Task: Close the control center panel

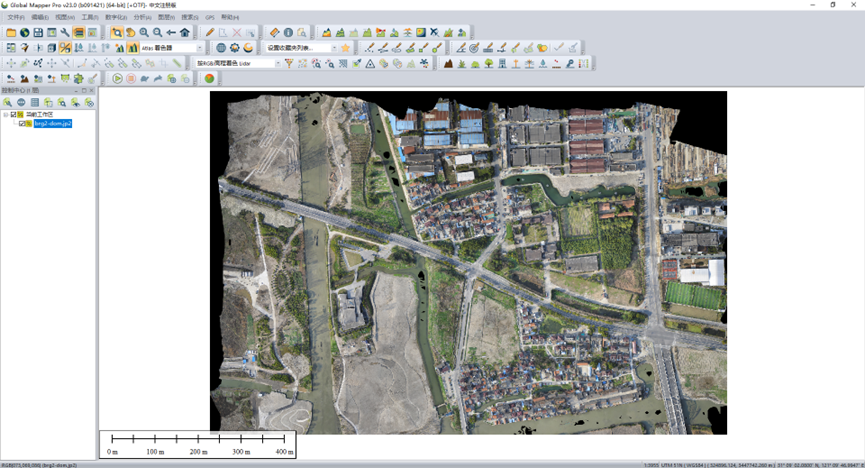Action: coord(92,91)
